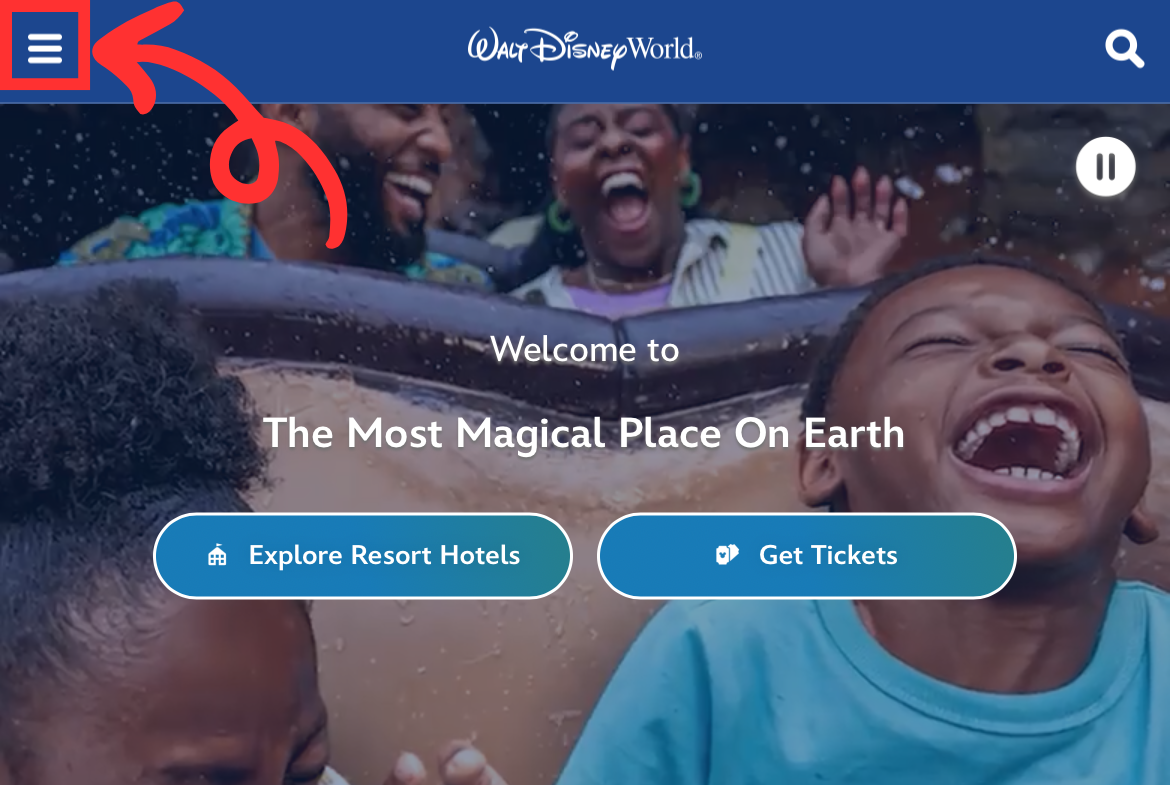Click the blue header bar beside the logo

pyautogui.click(x=895, y=51)
